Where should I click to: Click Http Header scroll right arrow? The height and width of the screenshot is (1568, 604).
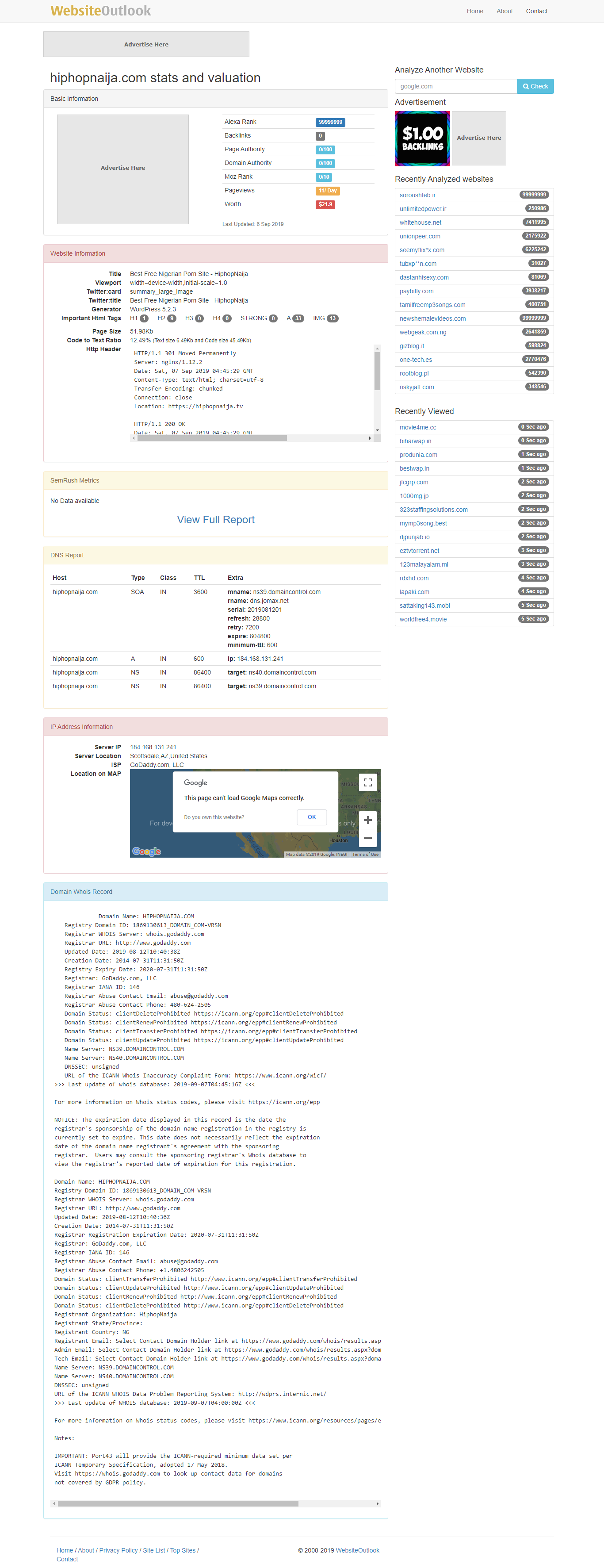(370, 437)
